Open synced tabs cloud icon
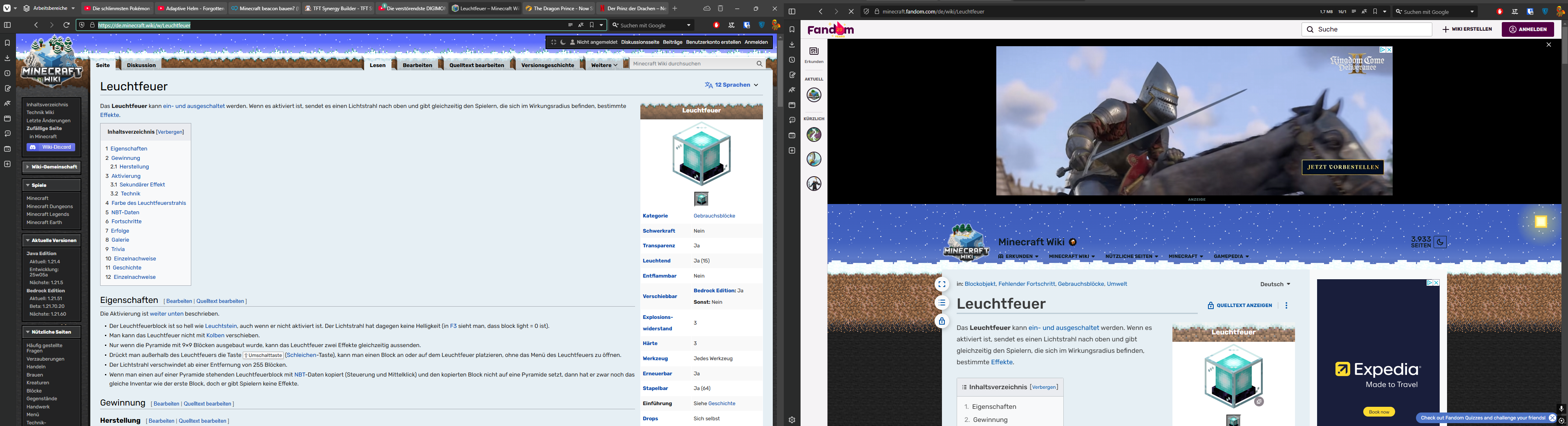This screenshot has height=426, width=1568. click(x=707, y=9)
